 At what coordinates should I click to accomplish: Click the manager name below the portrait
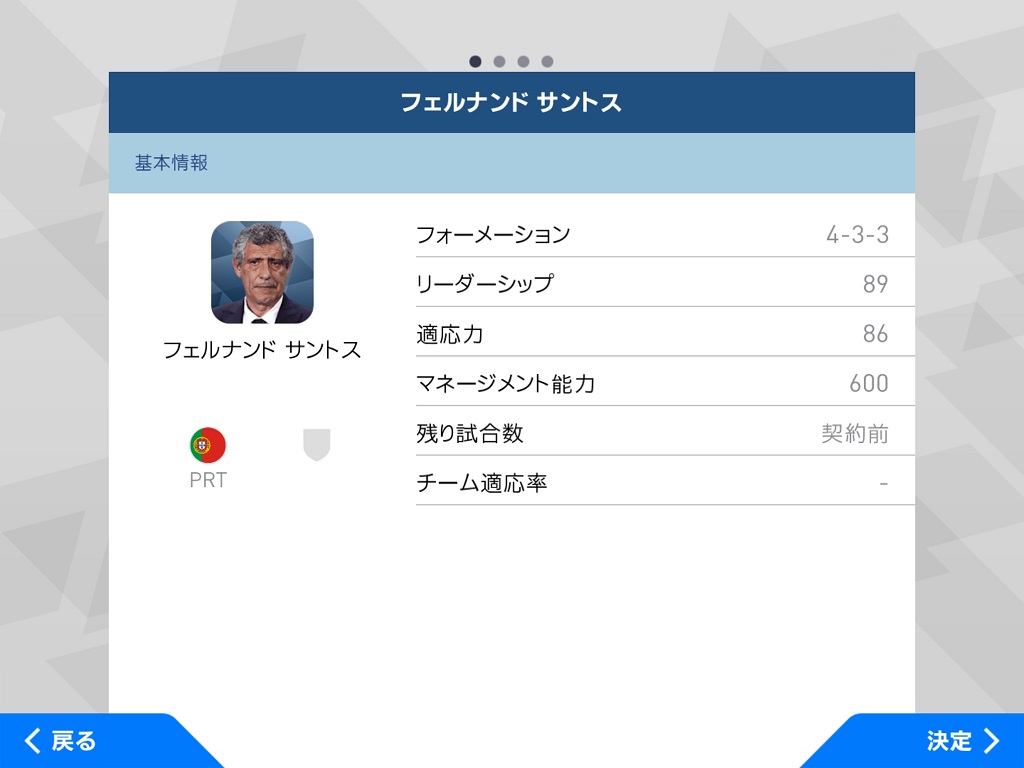[262, 350]
